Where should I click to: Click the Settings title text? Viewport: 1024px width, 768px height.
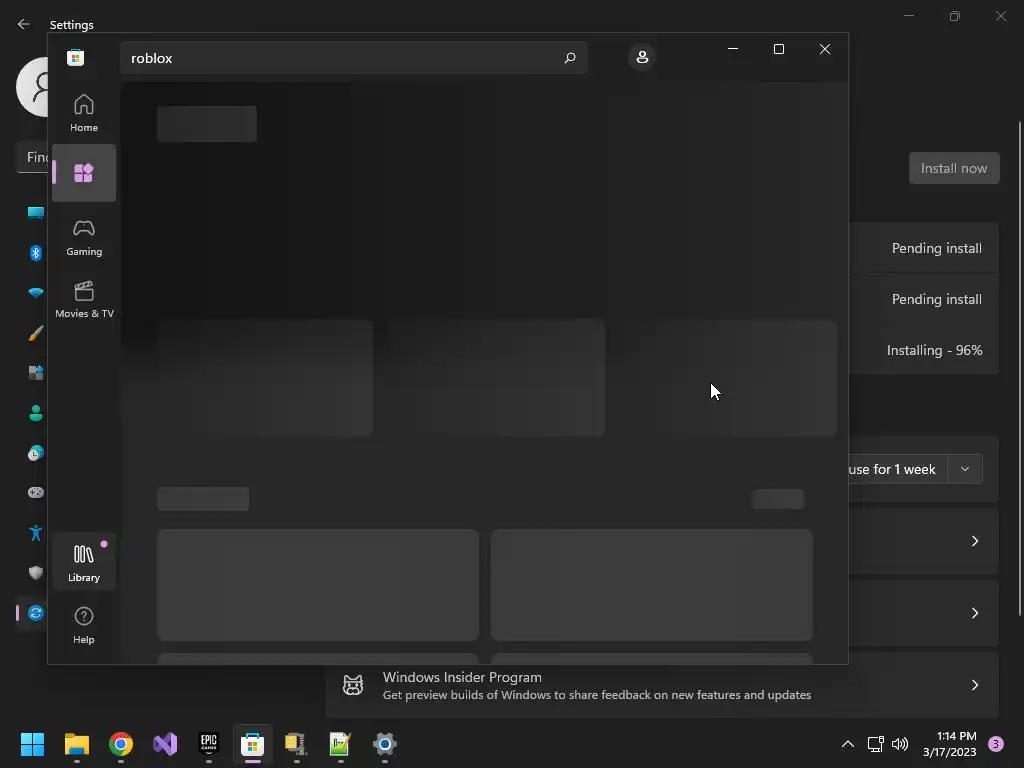point(72,25)
